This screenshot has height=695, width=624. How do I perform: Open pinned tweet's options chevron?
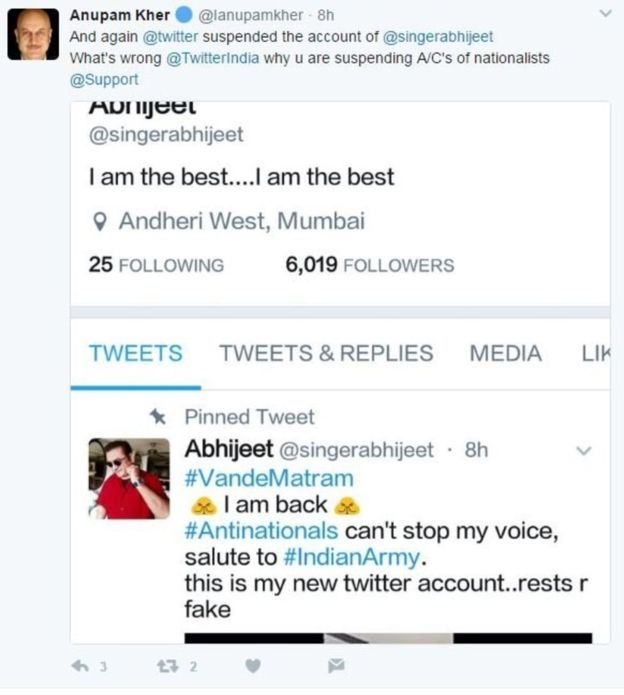click(x=585, y=451)
